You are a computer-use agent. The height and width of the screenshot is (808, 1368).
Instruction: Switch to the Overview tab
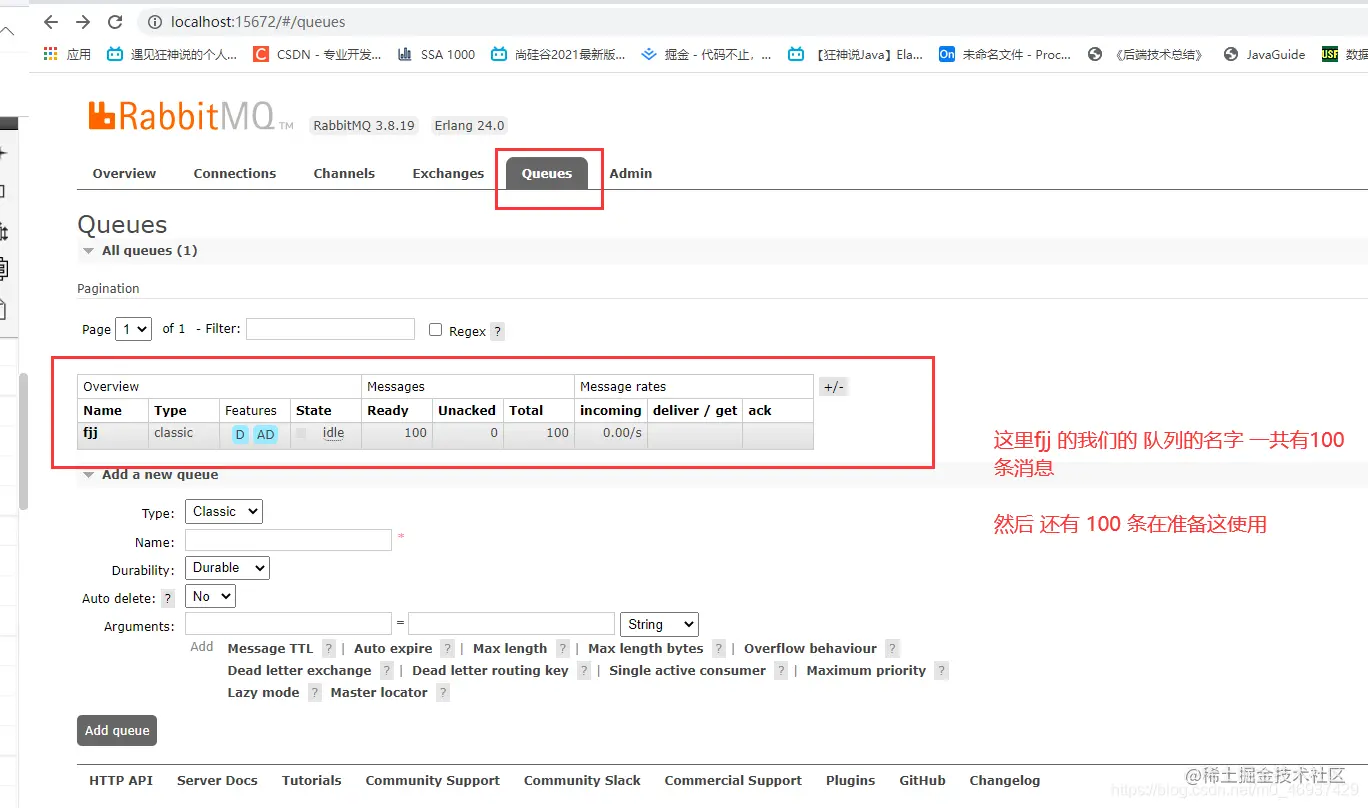point(124,173)
